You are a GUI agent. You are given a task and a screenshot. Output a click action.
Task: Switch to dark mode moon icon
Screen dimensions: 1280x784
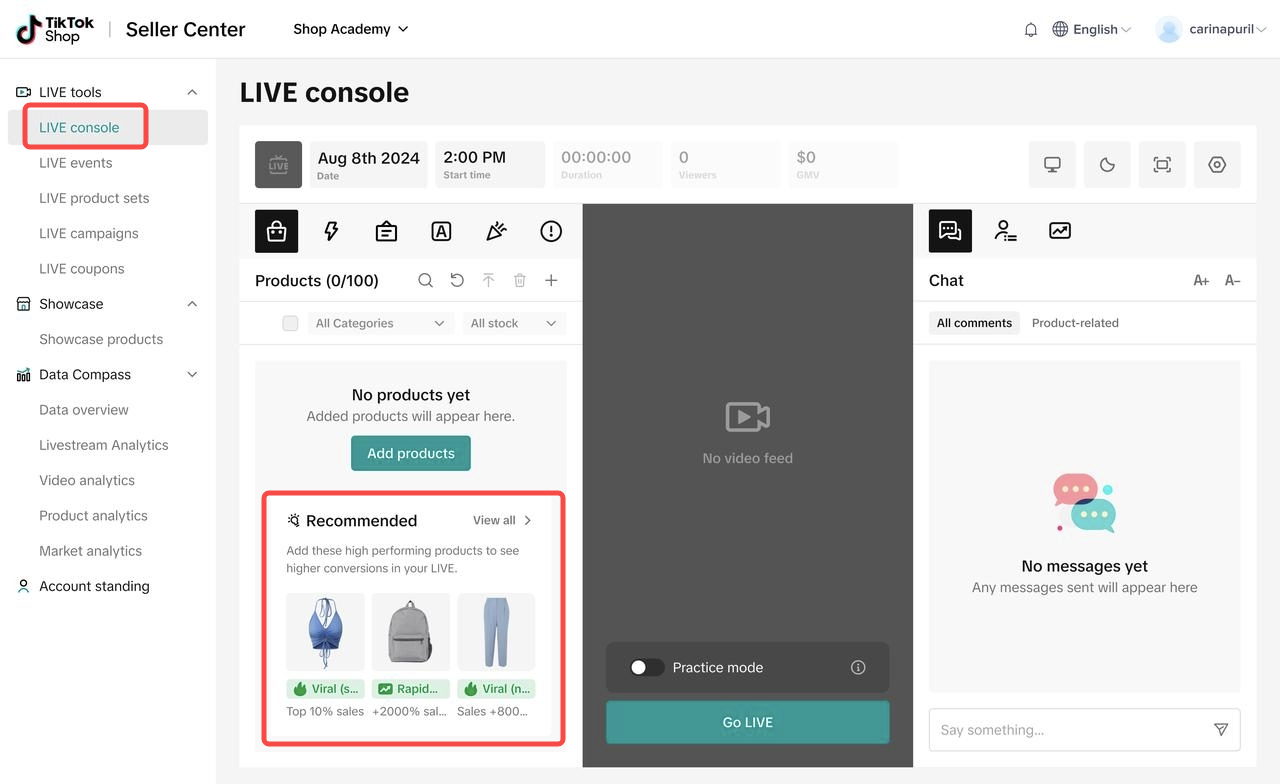point(1107,165)
